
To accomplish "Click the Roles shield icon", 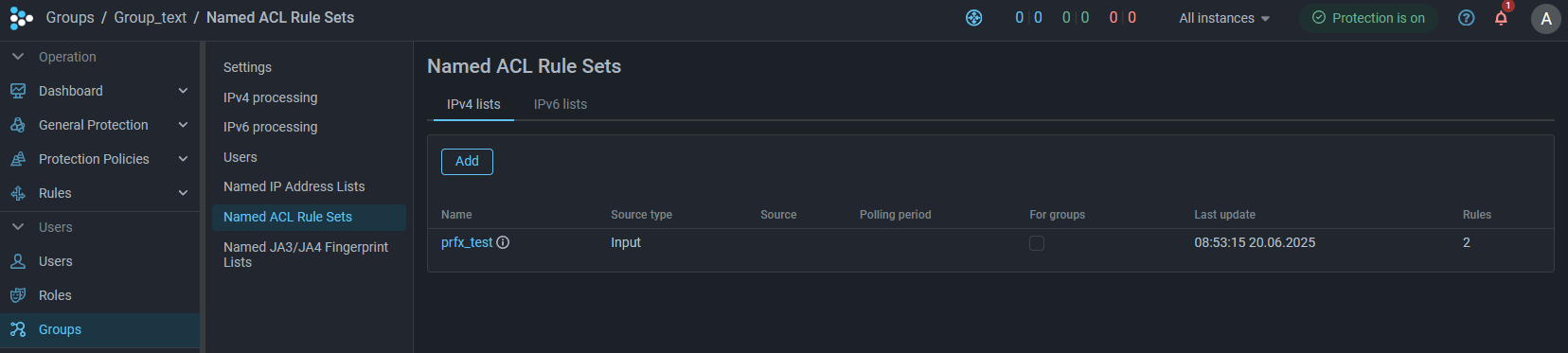I will click(18, 295).
